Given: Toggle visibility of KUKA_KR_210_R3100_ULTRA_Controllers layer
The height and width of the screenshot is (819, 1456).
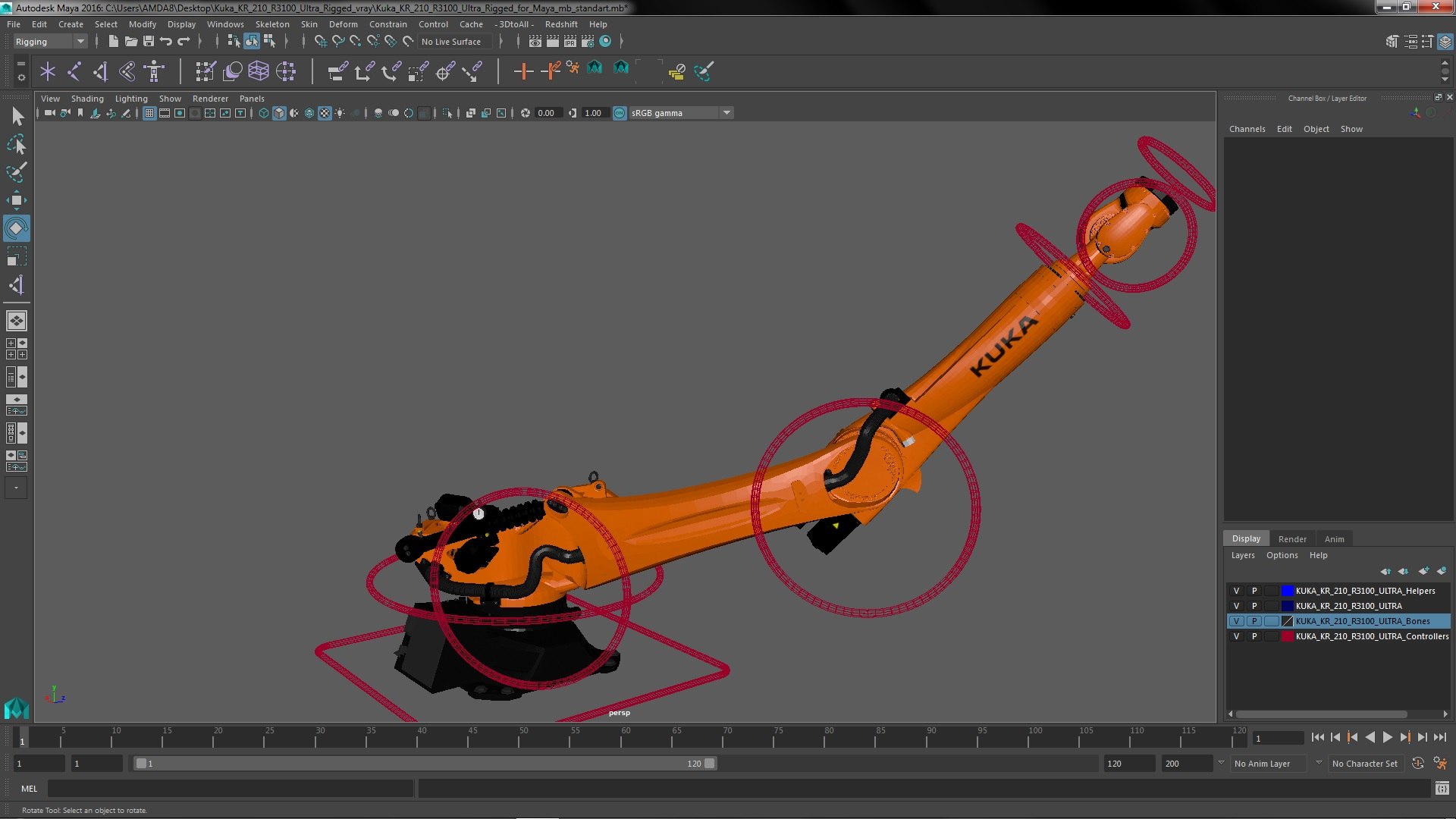Looking at the screenshot, I should pyautogui.click(x=1236, y=636).
